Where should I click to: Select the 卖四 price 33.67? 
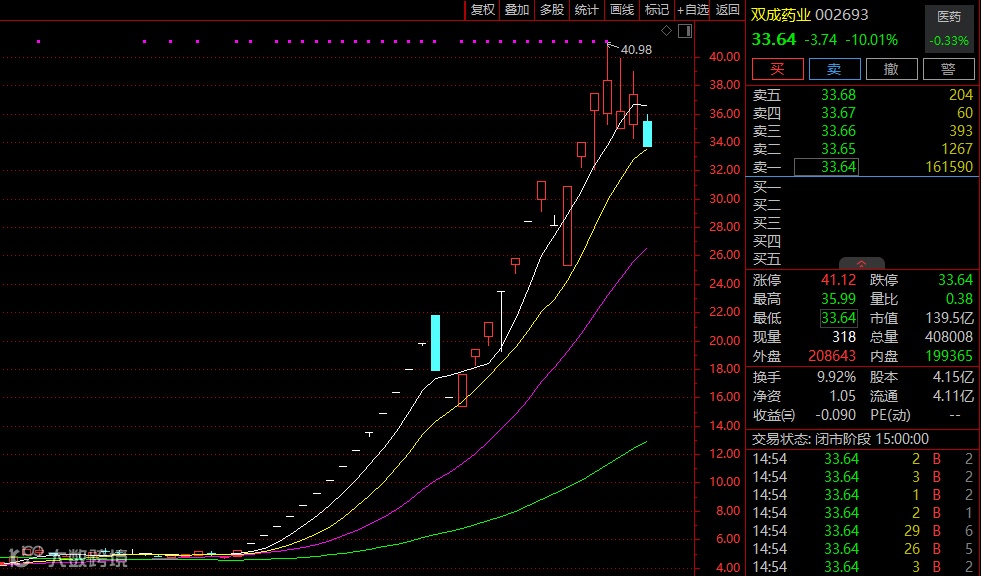[x=838, y=113]
